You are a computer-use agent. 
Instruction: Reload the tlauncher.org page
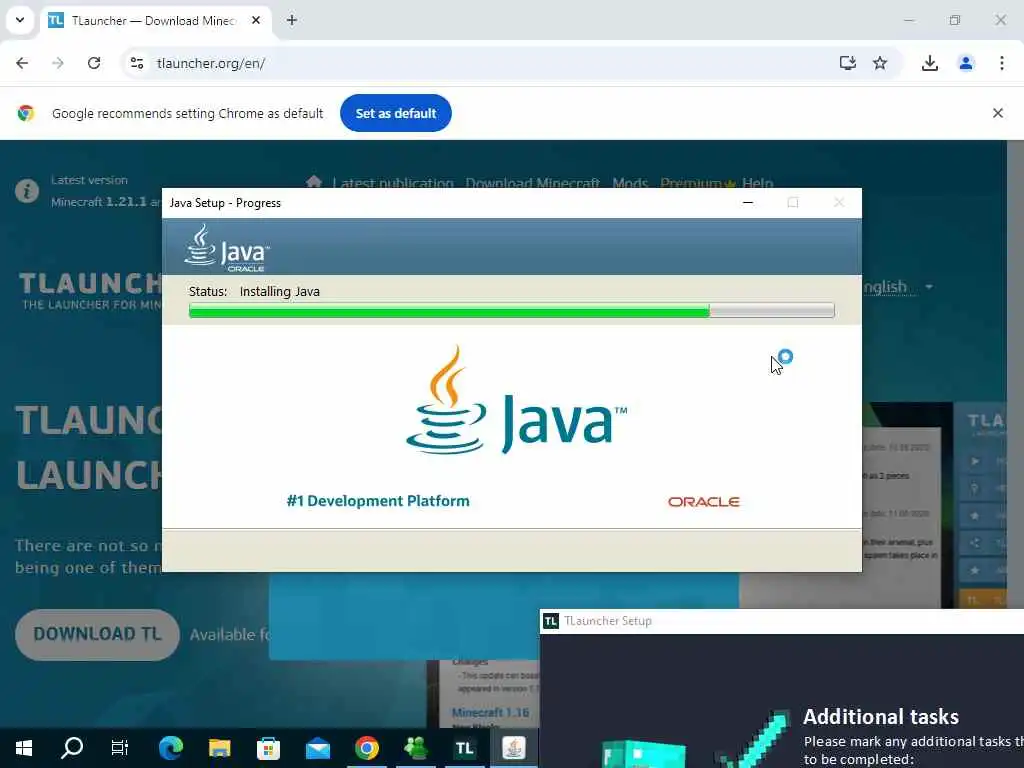click(94, 63)
